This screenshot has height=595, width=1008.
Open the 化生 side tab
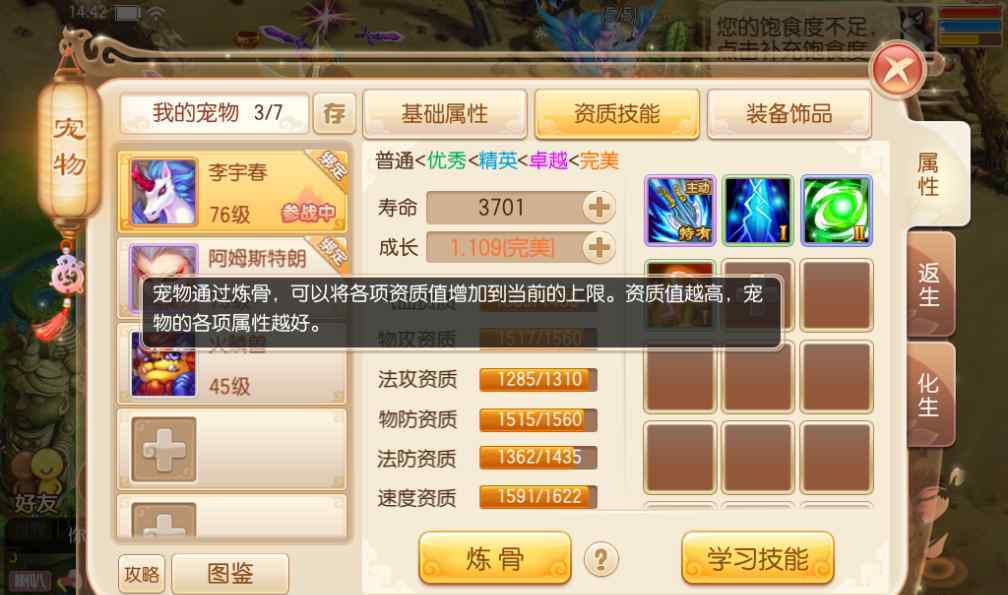pos(930,395)
